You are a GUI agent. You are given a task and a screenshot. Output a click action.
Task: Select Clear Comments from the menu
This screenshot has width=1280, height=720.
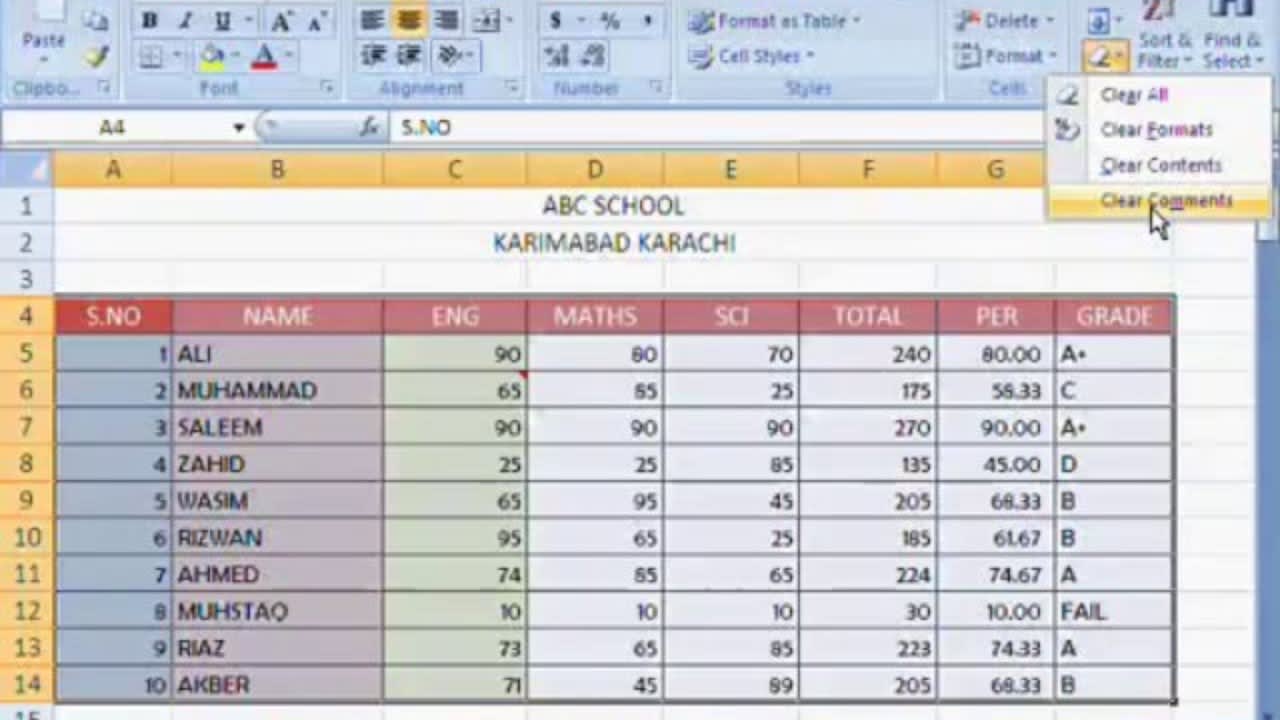coord(1166,200)
